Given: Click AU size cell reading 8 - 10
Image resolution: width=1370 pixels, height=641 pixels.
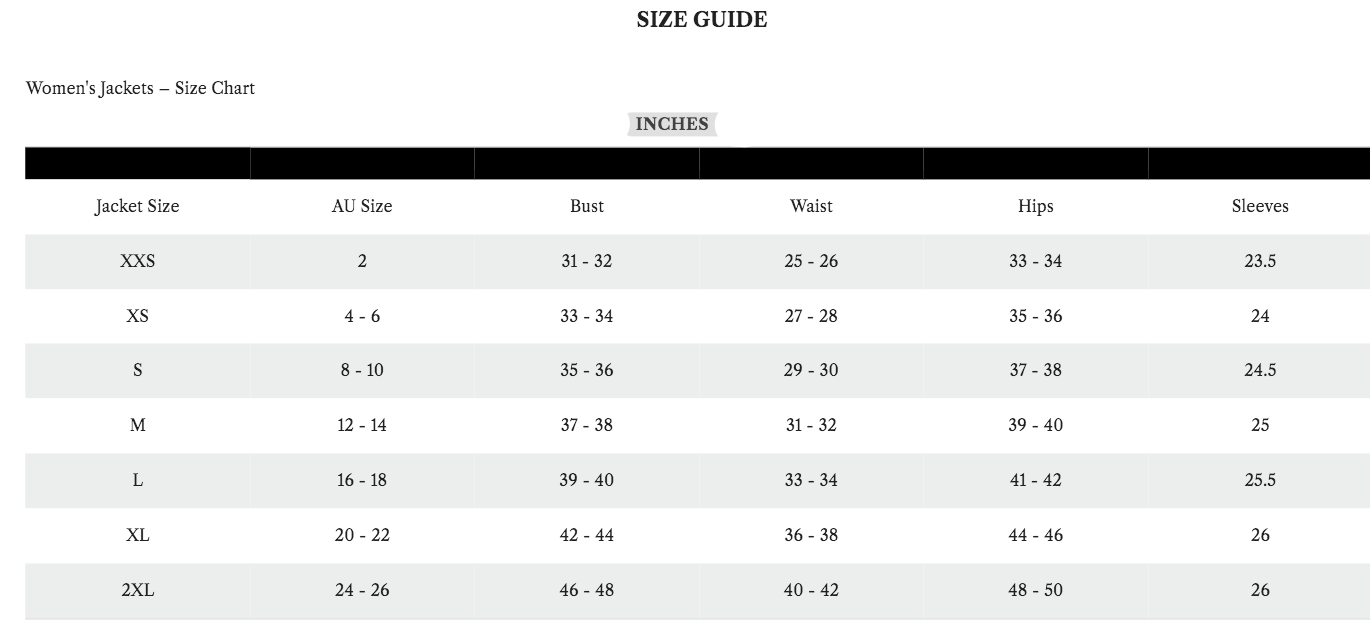Looking at the screenshot, I should (x=362, y=370).
